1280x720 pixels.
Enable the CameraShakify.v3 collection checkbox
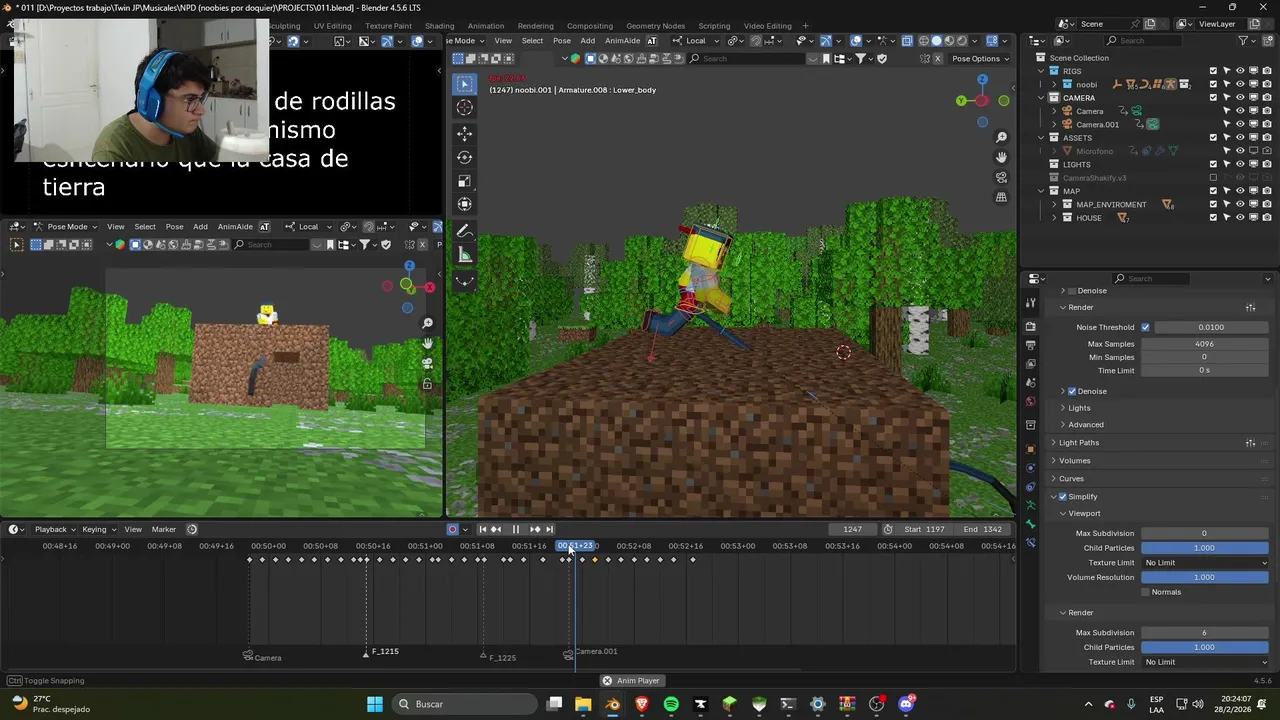coord(1213,178)
